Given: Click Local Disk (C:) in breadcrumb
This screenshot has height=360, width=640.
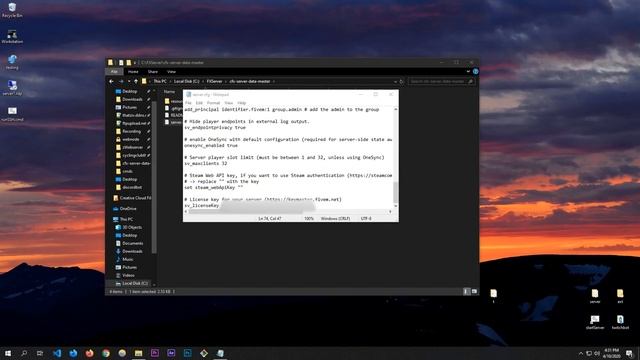Looking at the screenshot, I should tap(187, 82).
